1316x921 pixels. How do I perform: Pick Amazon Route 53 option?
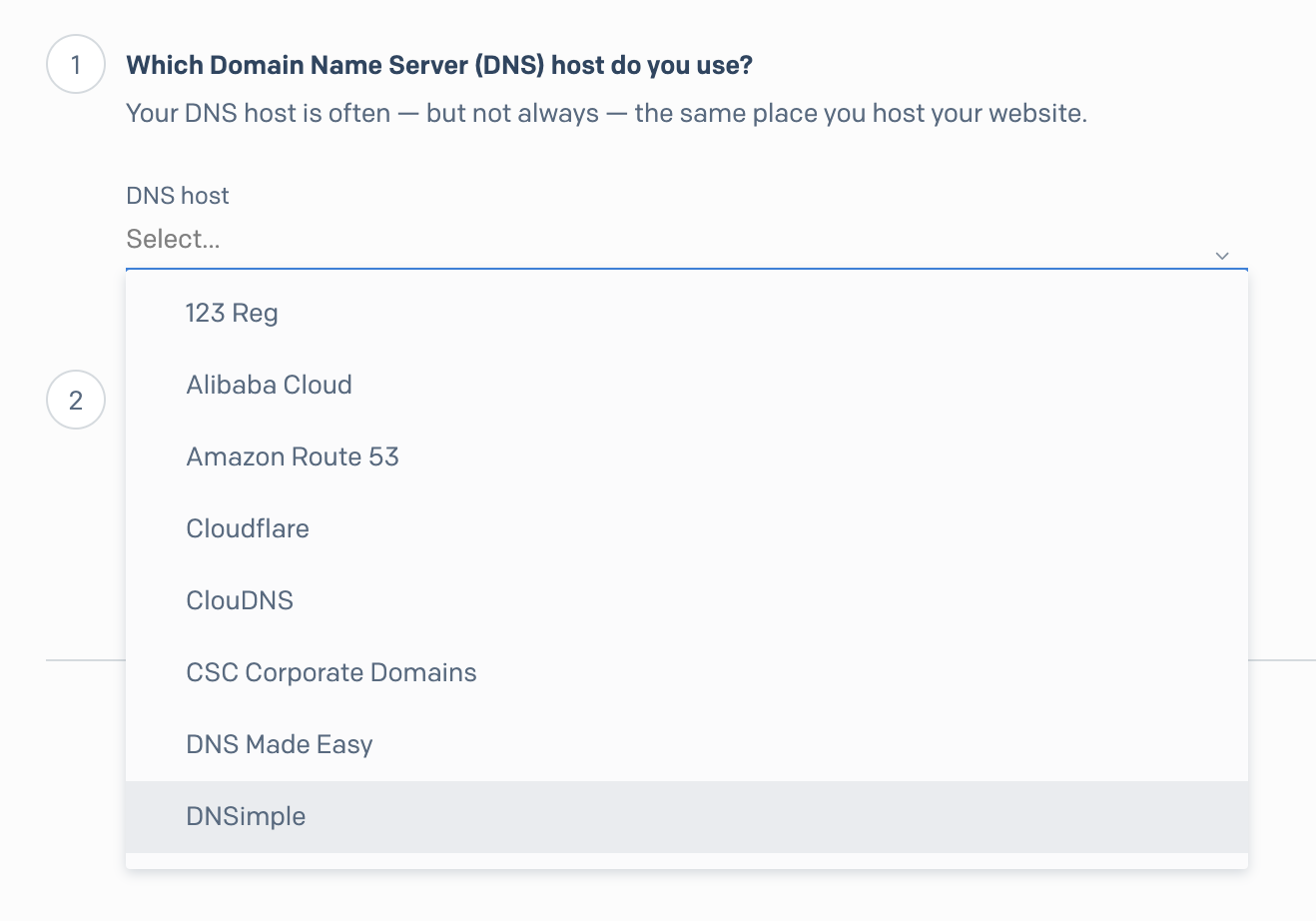(x=687, y=458)
